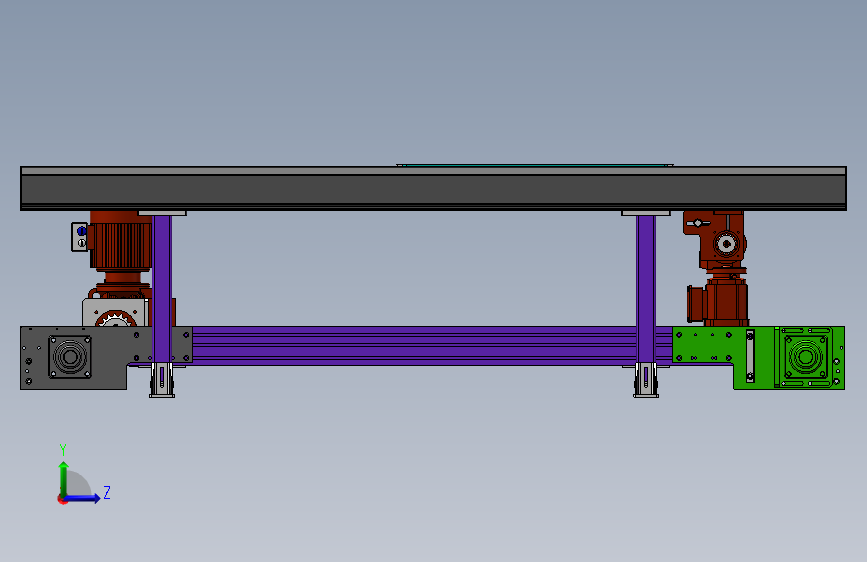The width and height of the screenshot is (867, 562).
Task: Click the Y label on the triad
Action: click(x=63, y=449)
